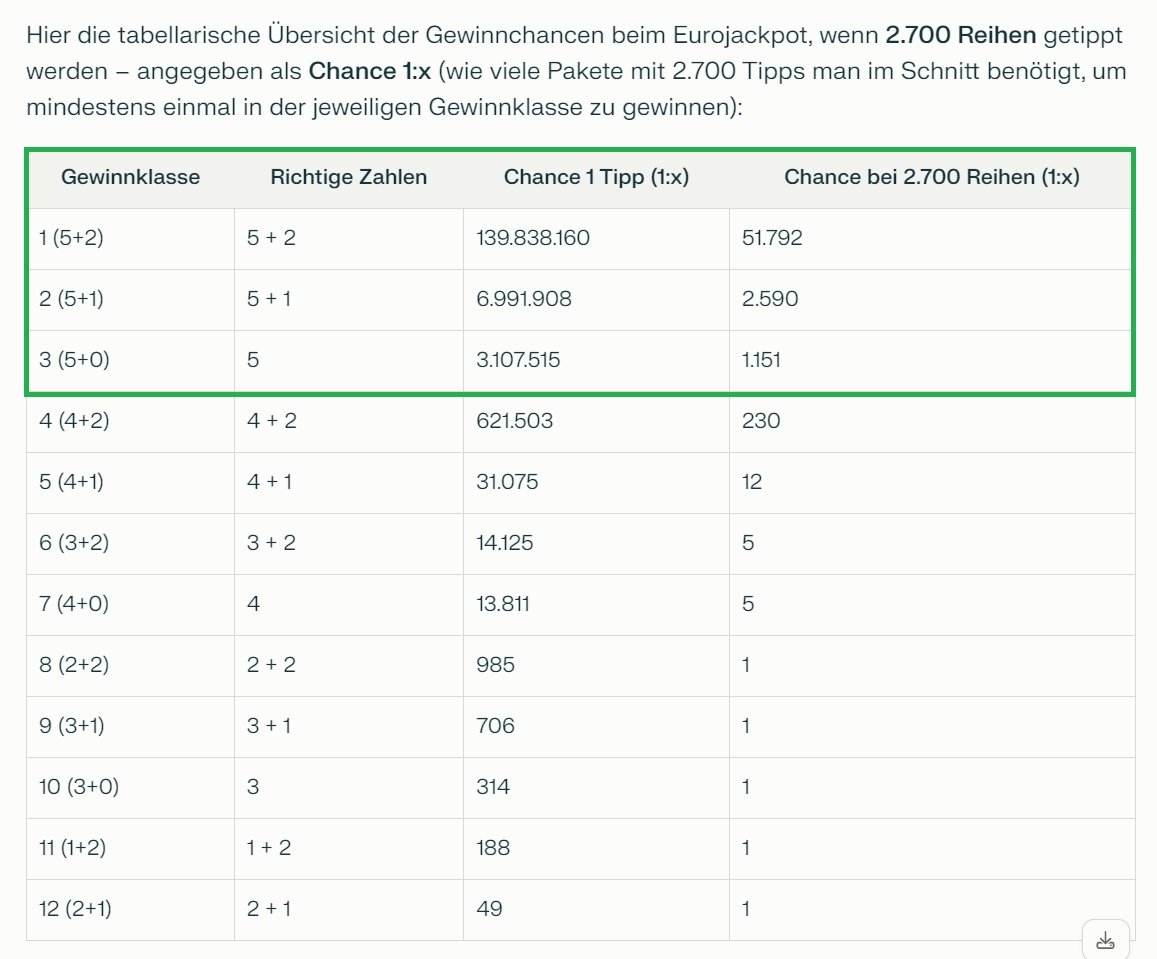
Task: Click the 6 (3+2) Gewinnklasse cell
Action: click(74, 543)
